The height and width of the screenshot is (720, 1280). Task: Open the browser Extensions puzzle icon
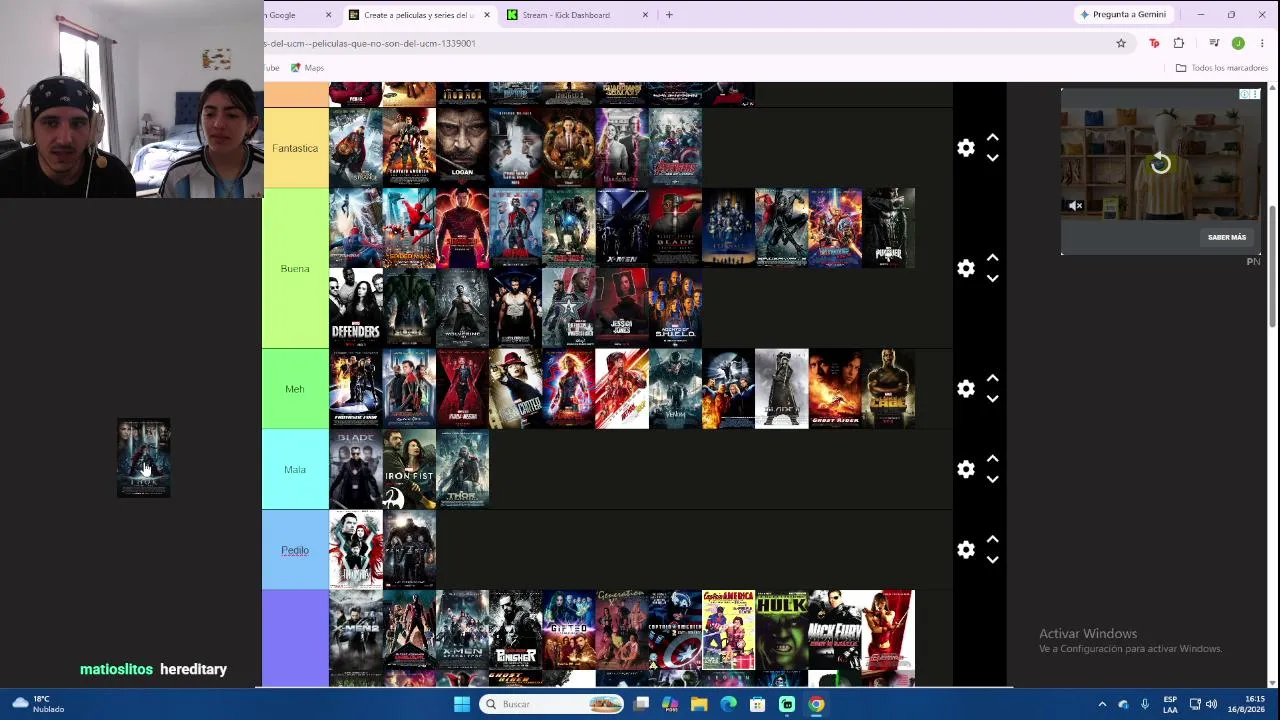[x=1179, y=43]
